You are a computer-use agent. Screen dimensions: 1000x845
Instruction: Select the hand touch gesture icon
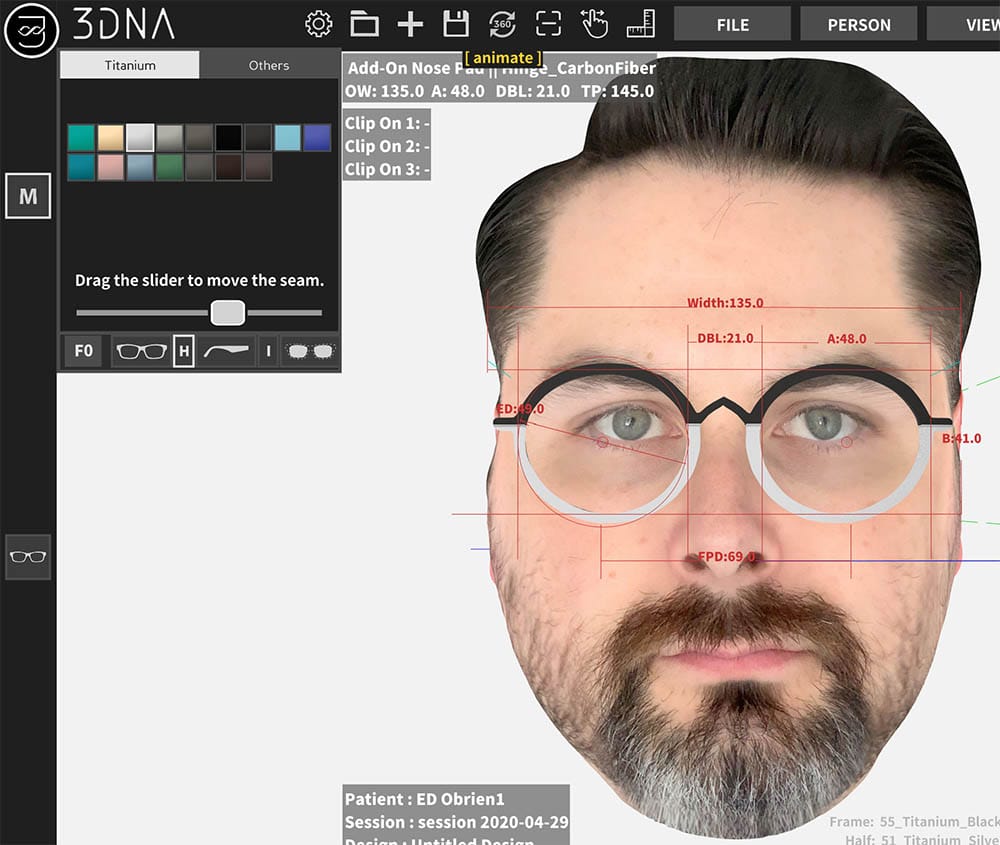594,25
